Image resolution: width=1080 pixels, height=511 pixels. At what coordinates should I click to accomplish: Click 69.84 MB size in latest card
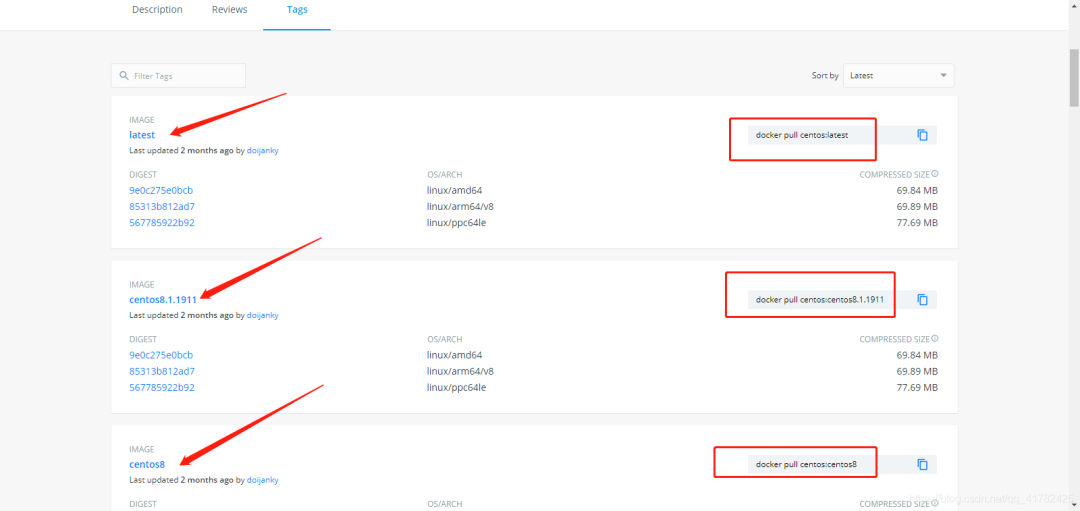pyautogui.click(x=917, y=190)
